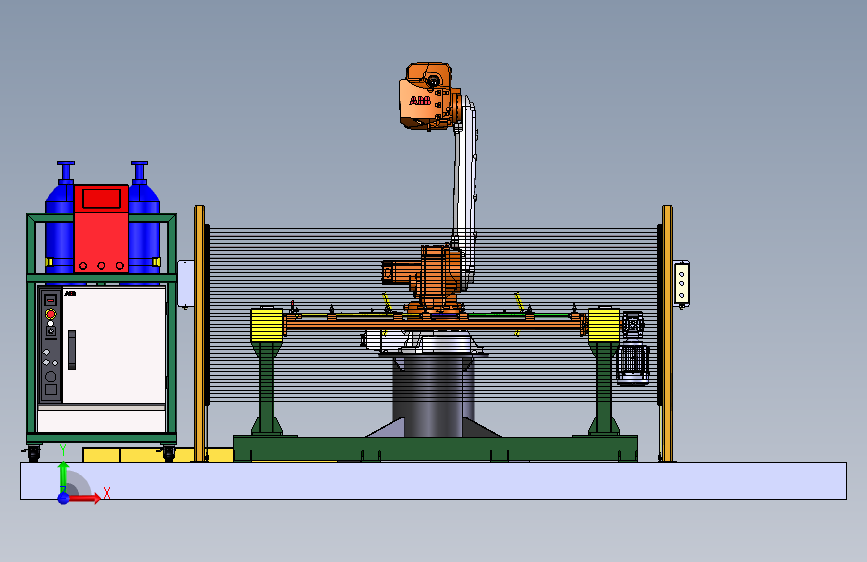The height and width of the screenshot is (562, 867).
Task: Select the dark green base frame
Action: pyautogui.click(x=435, y=449)
